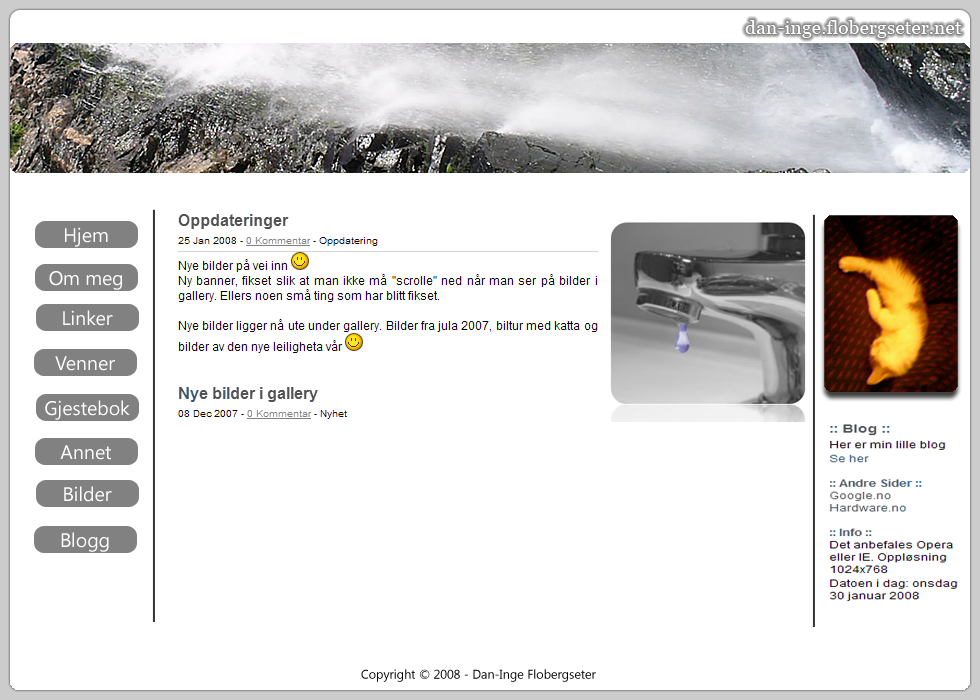Click the dripping faucet image
980x700 pixels.
coord(708,313)
